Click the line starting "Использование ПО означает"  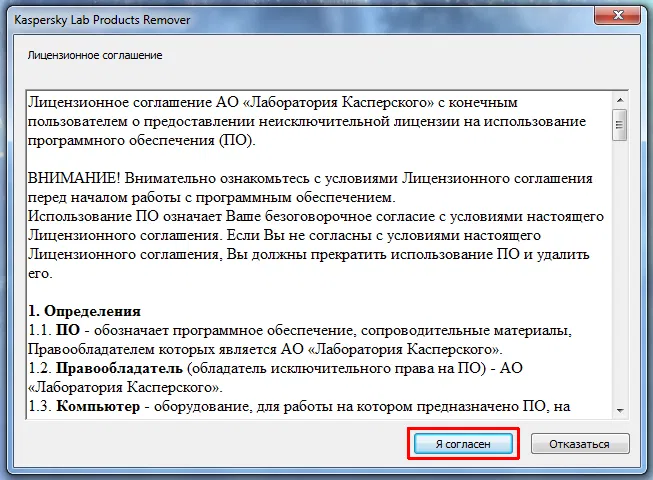(316, 216)
